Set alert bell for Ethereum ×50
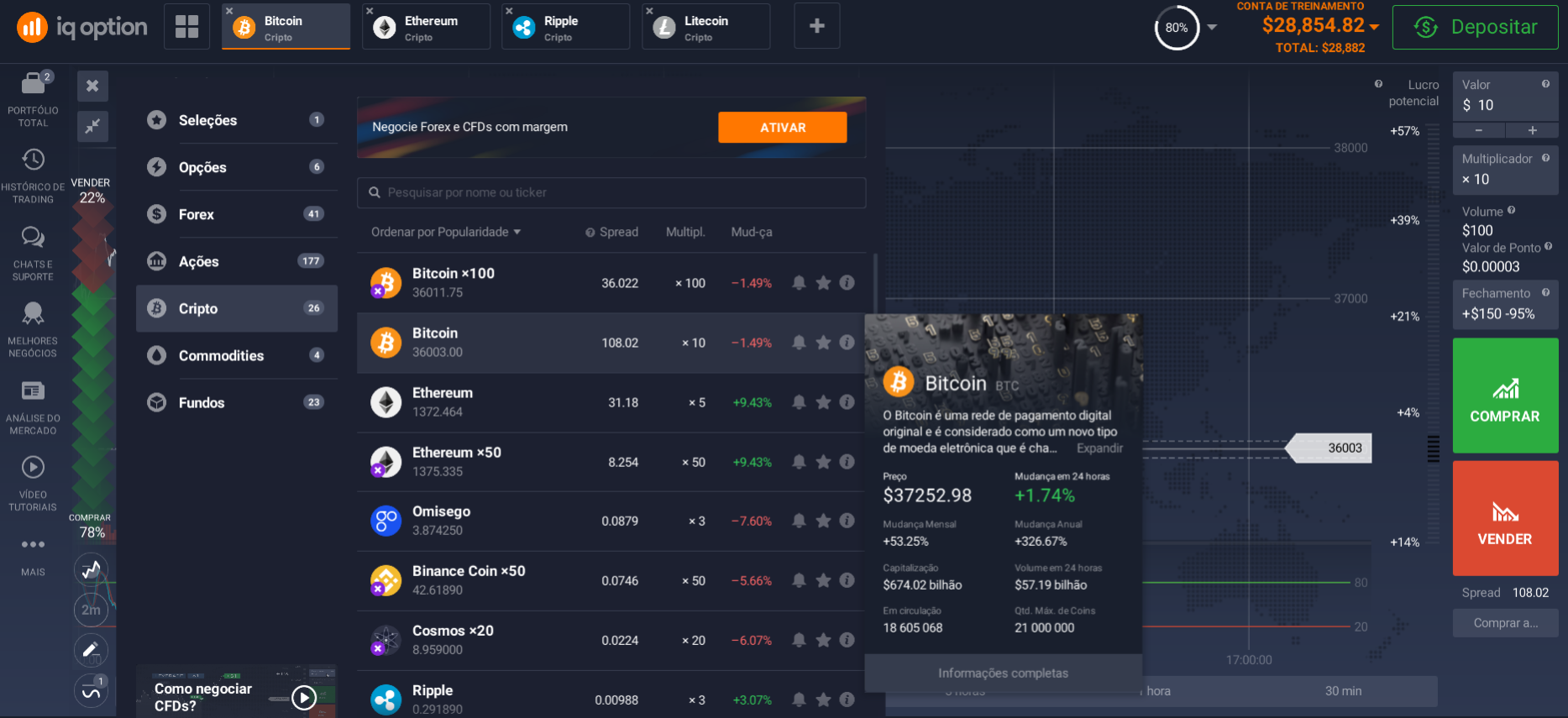 (x=799, y=462)
